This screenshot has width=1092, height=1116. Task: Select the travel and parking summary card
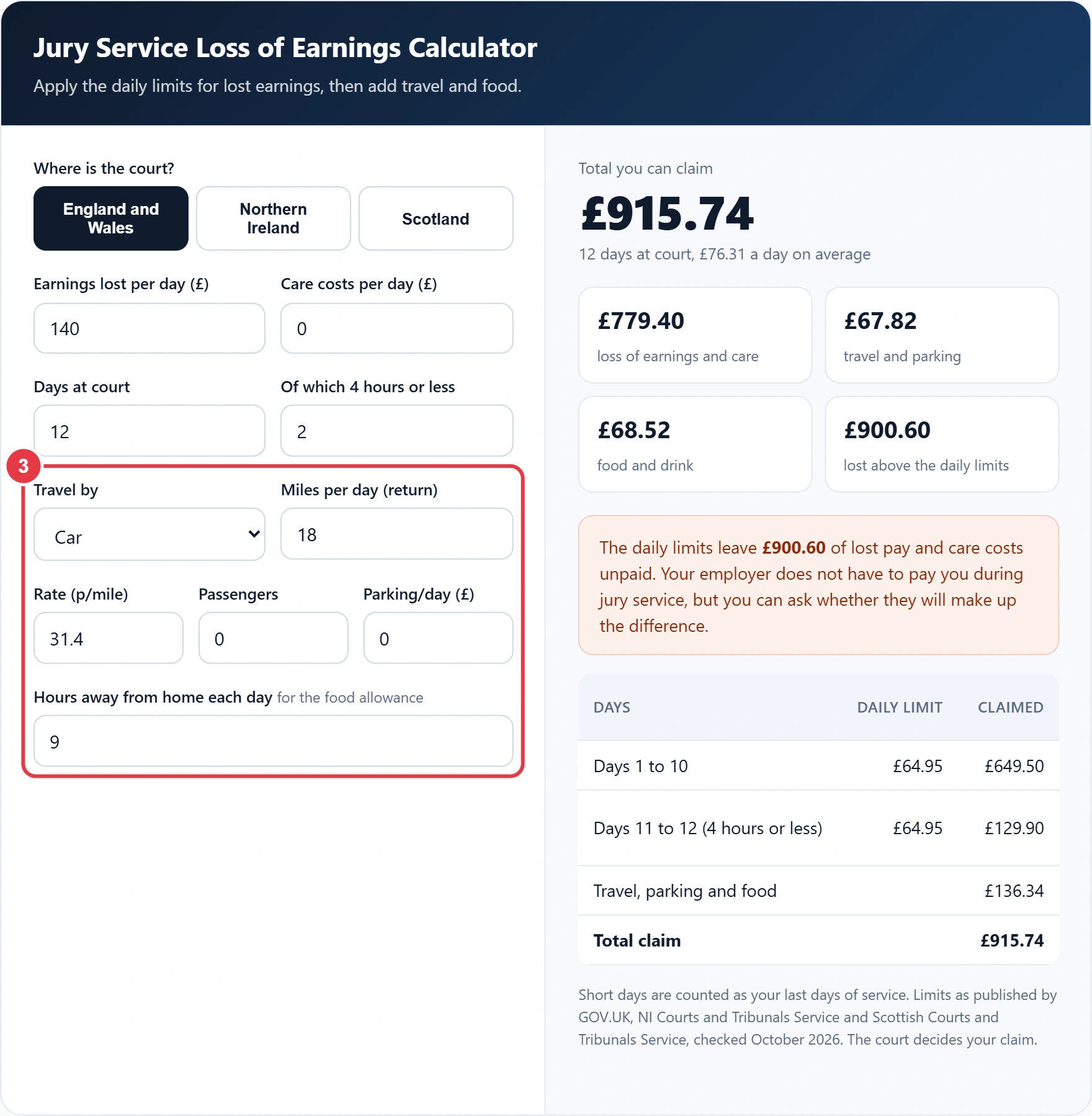942,335
